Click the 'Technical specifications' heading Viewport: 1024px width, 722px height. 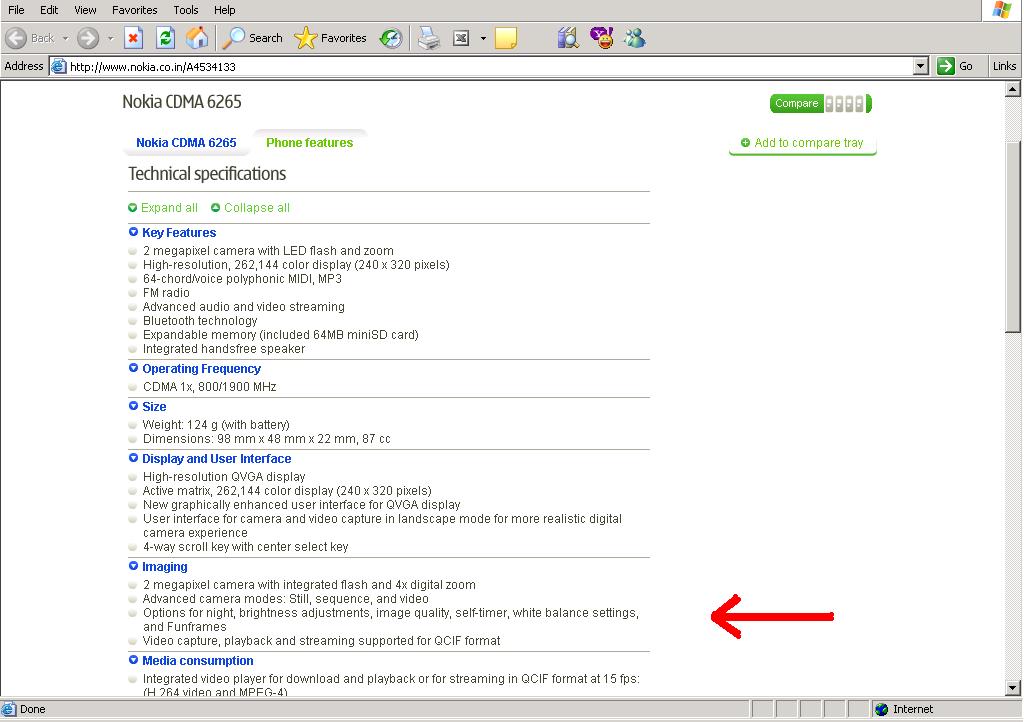[x=207, y=174]
